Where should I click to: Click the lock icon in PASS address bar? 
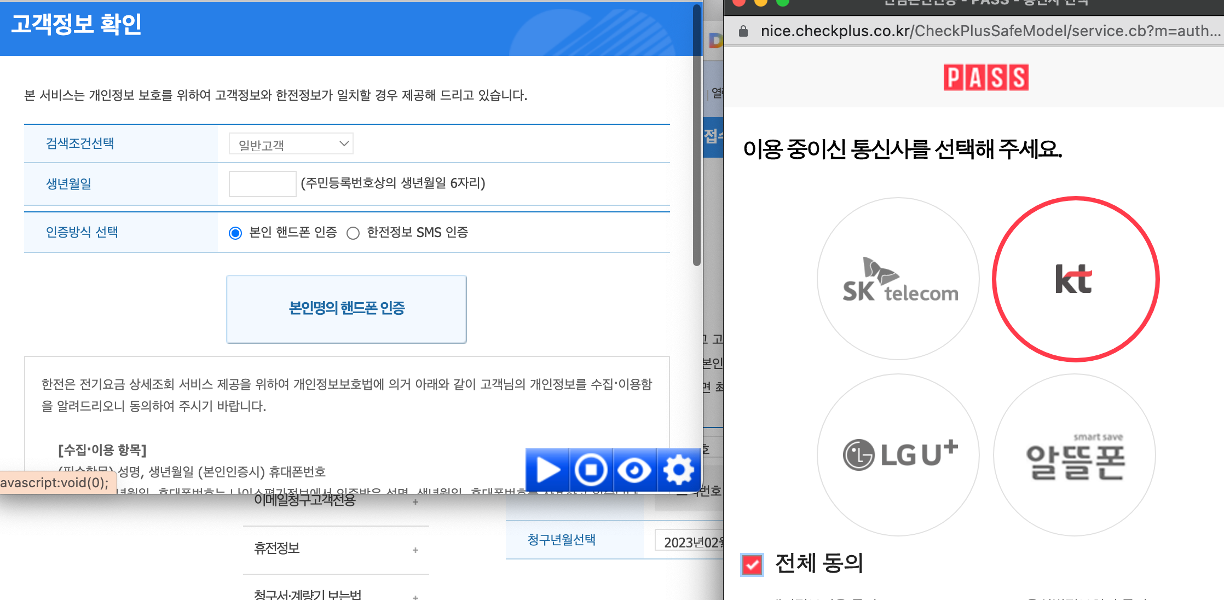742,30
